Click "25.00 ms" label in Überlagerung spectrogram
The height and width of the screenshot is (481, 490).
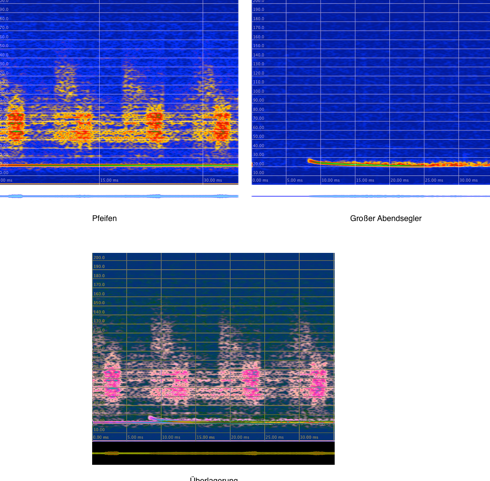click(x=275, y=437)
